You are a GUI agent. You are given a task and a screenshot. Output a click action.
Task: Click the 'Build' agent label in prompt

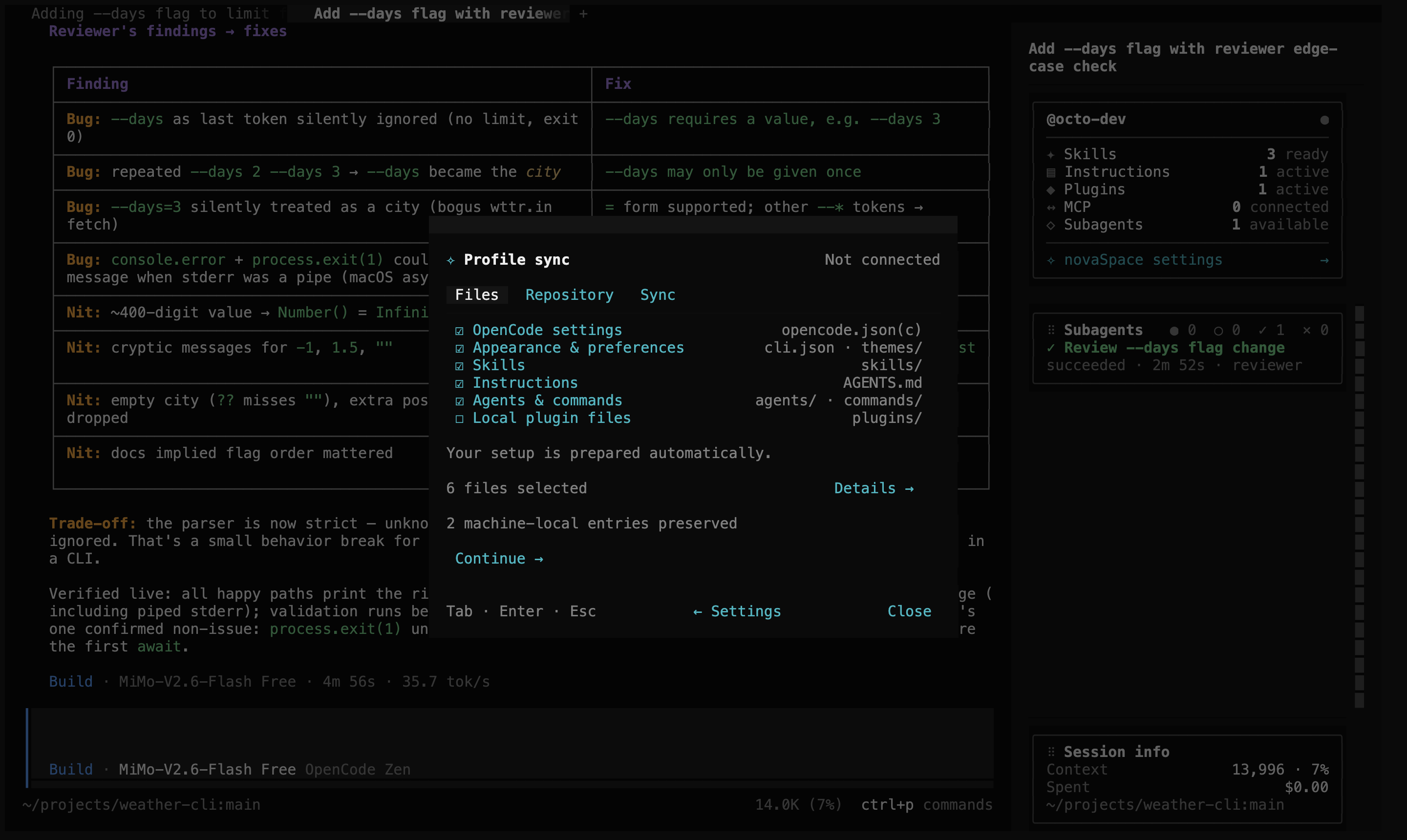click(x=71, y=770)
